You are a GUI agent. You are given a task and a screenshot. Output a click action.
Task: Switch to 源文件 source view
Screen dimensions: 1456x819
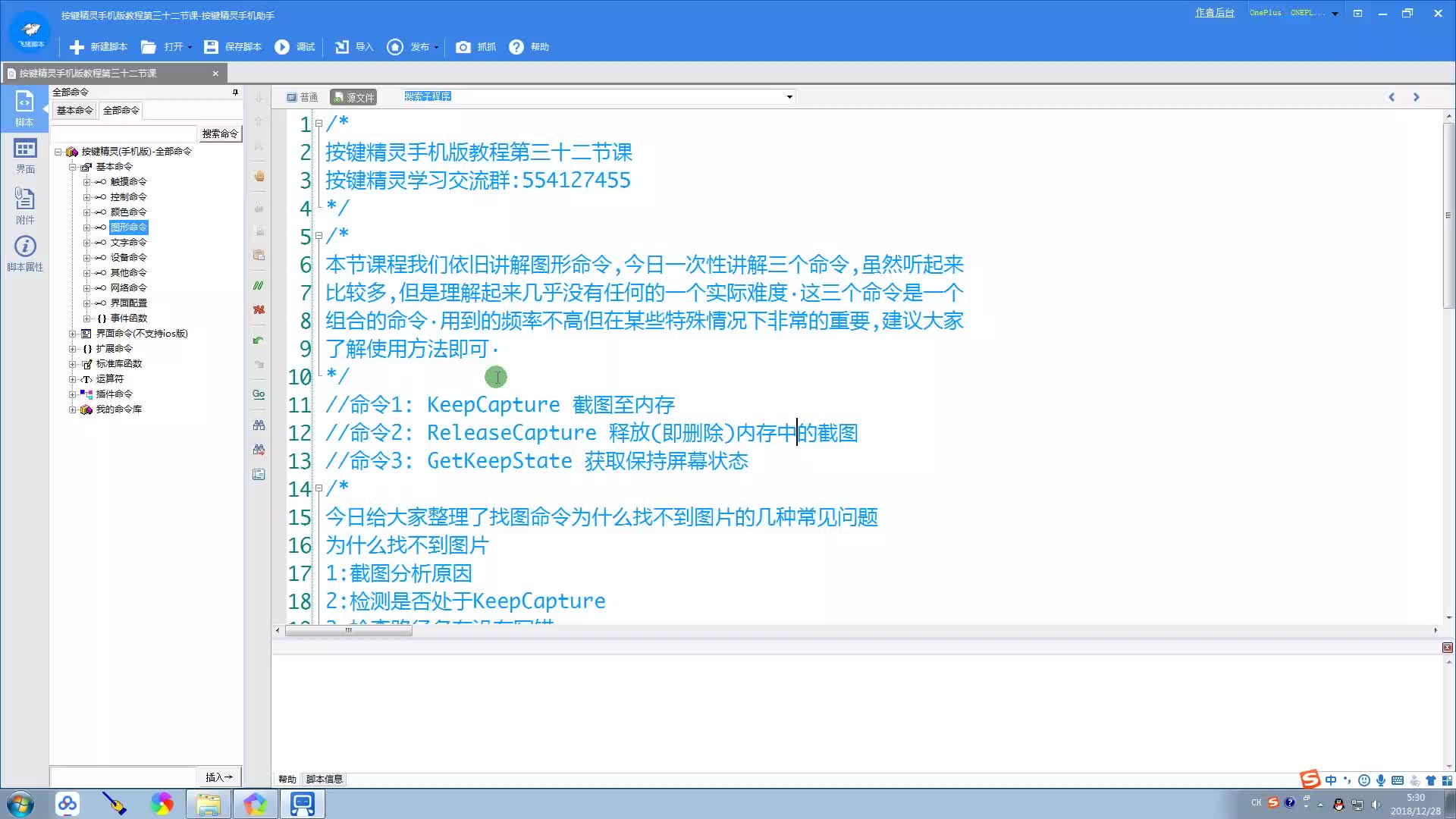(353, 97)
